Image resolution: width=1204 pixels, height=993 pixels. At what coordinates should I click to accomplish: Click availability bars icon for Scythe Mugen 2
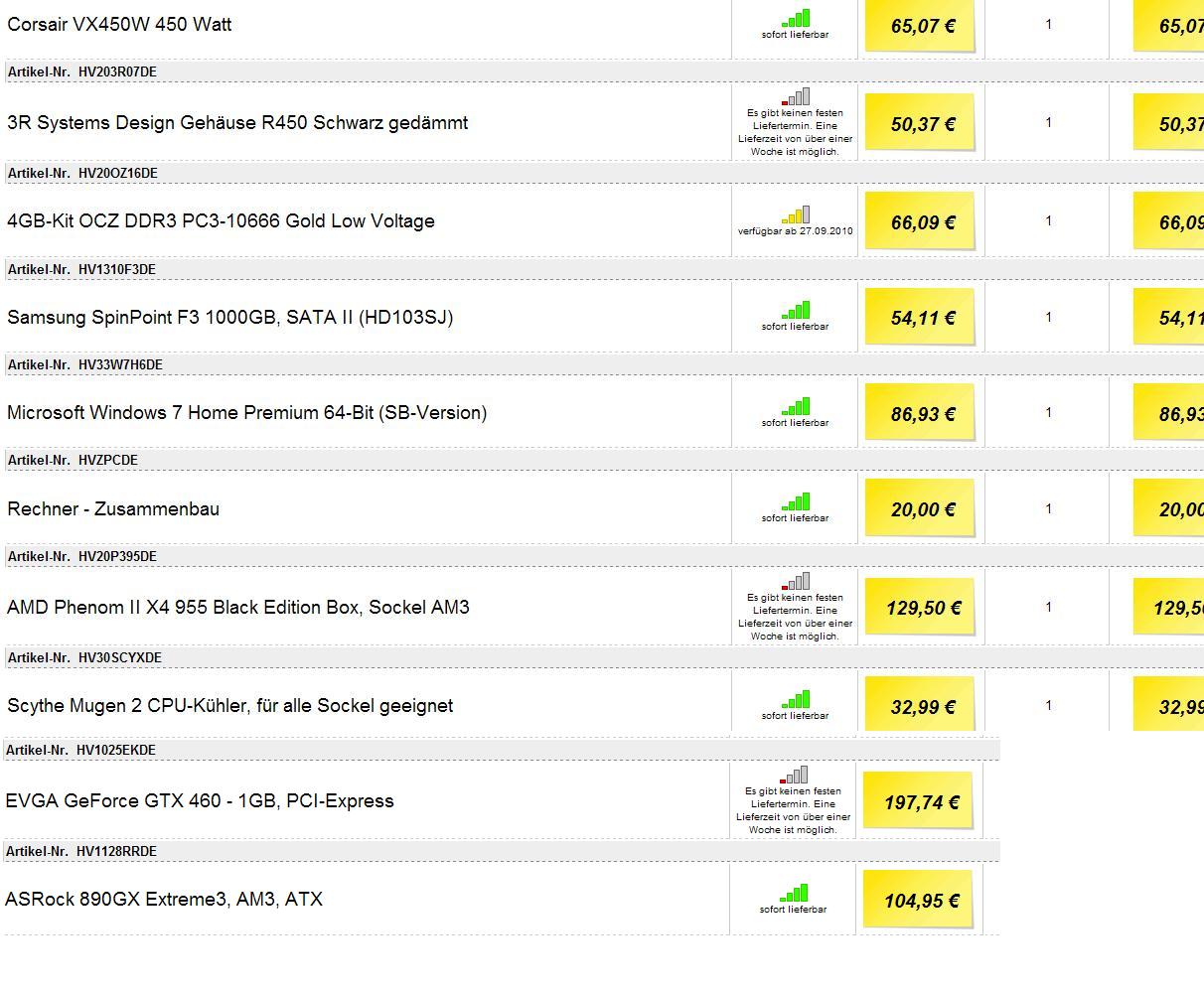(x=796, y=699)
